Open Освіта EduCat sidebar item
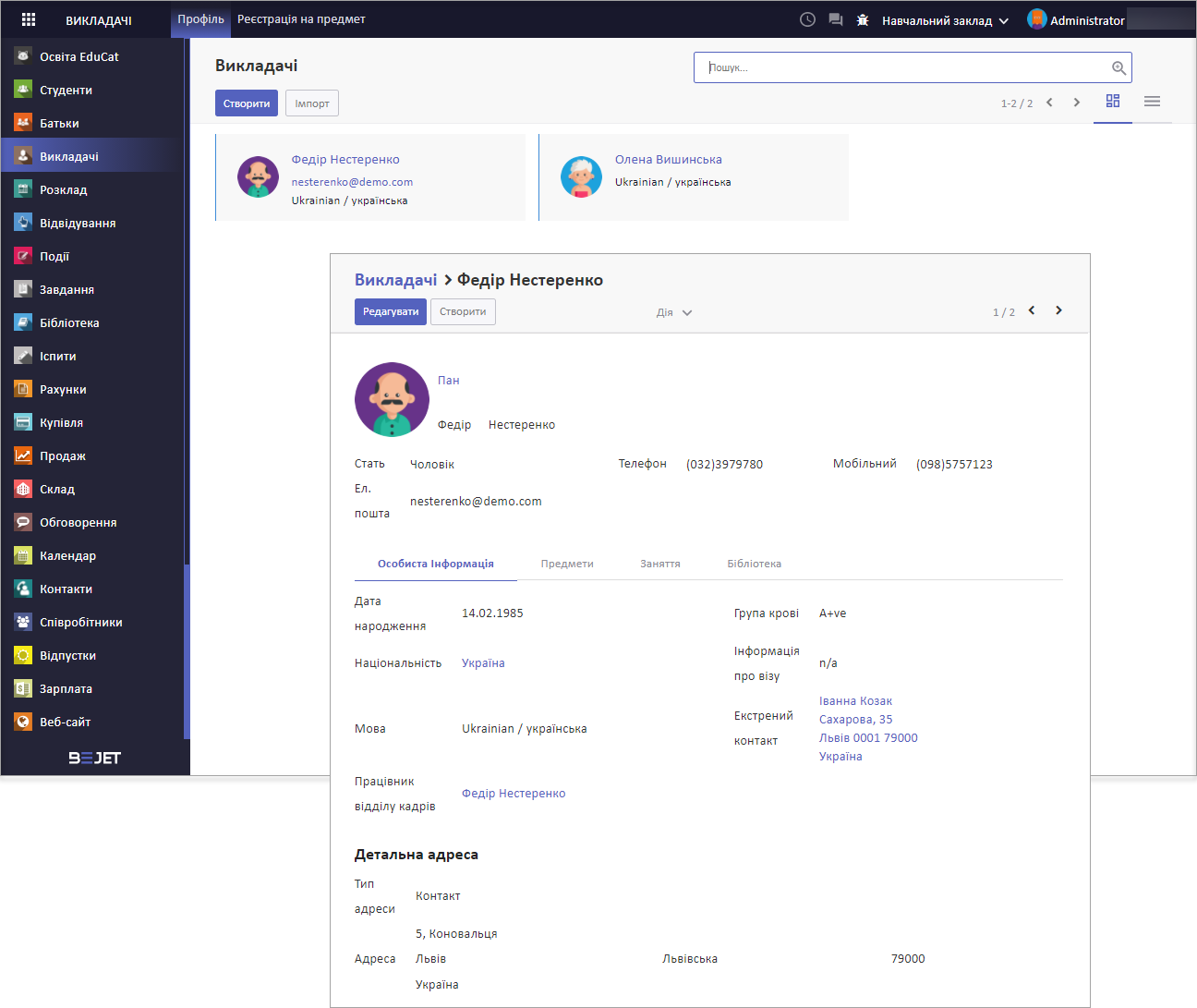Viewport: 1197px width, 1008px height. point(92,56)
